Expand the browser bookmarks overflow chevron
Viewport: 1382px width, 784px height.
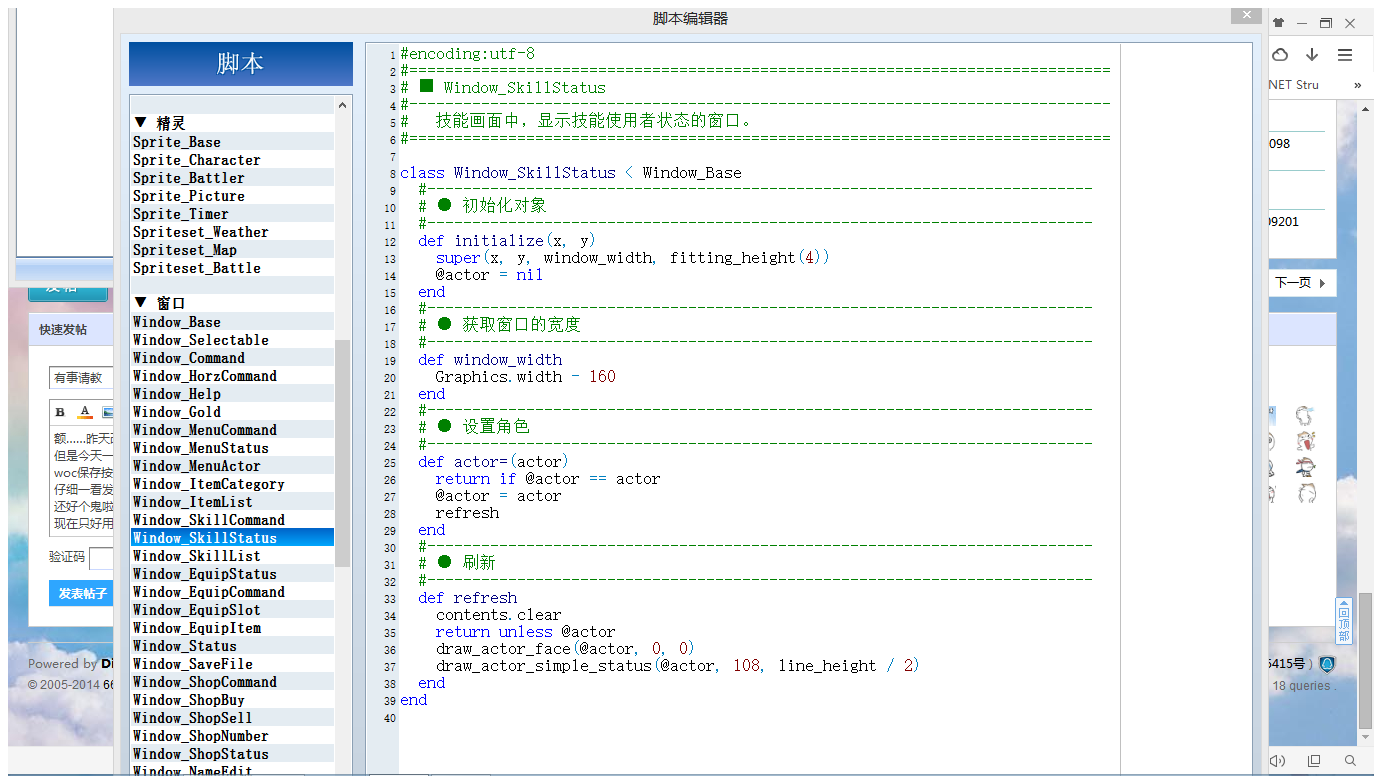[1357, 85]
